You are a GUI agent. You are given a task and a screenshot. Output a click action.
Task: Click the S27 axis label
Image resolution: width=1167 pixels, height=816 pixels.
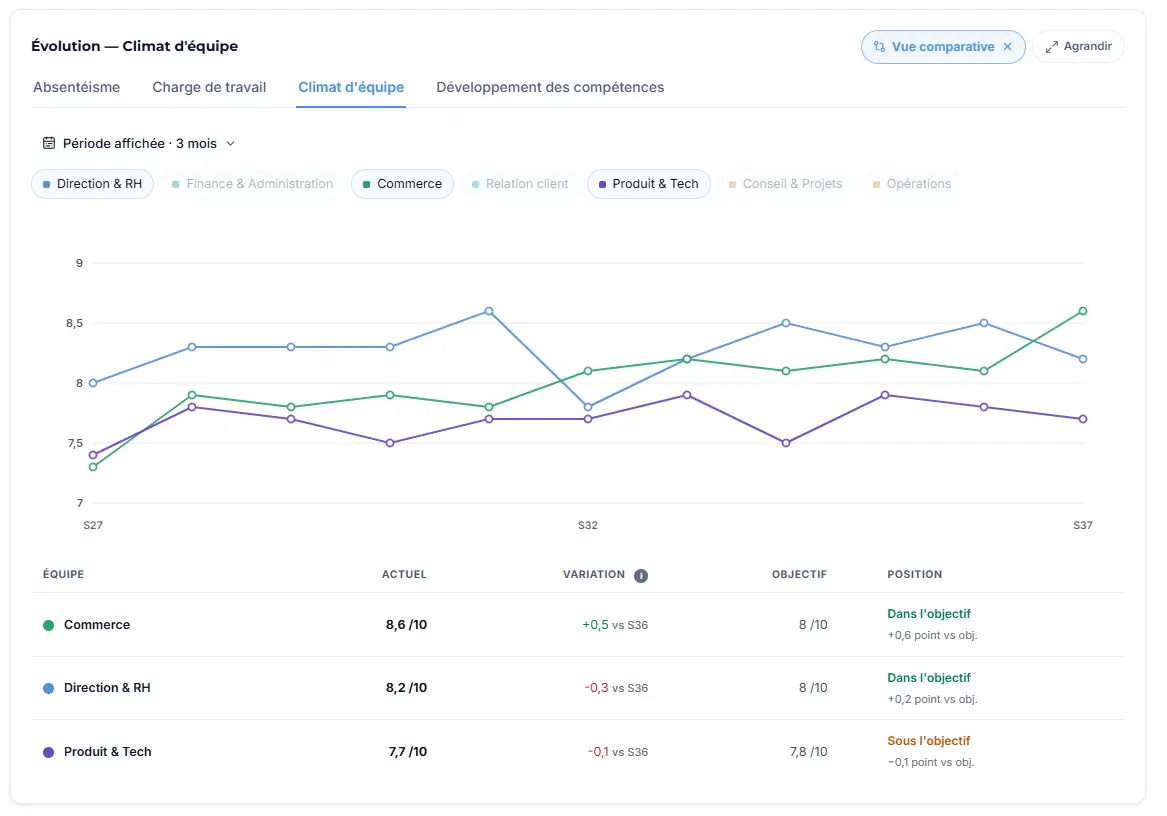click(x=93, y=526)
